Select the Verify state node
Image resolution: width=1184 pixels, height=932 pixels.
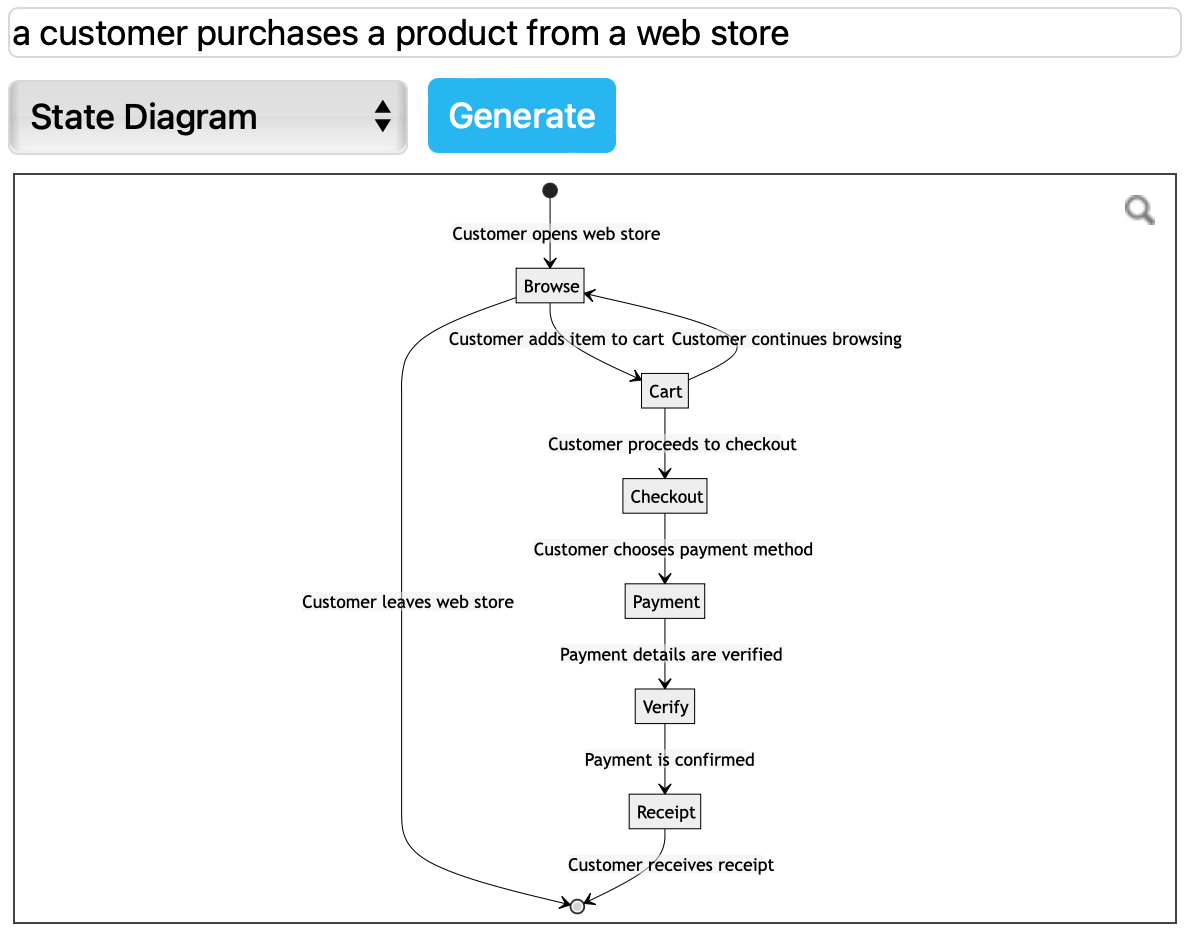click(x=664, y=706)
